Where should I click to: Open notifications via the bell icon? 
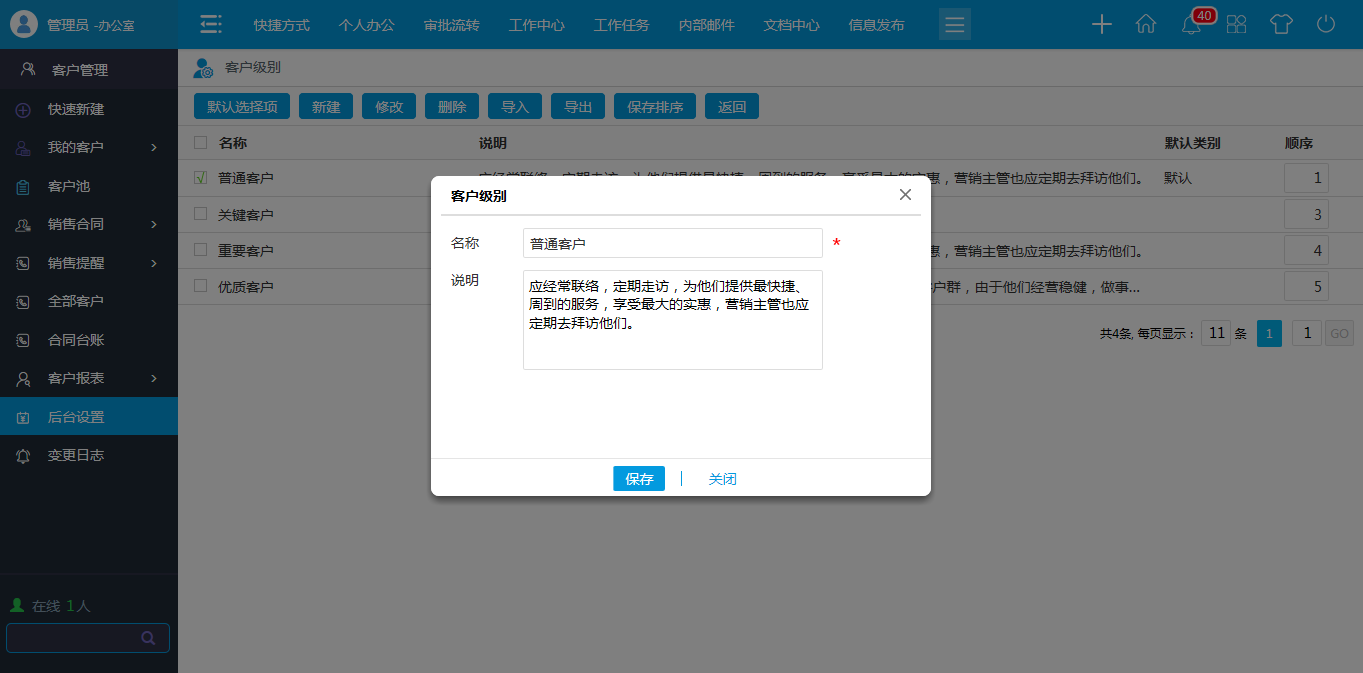[x=1190, y=23]
